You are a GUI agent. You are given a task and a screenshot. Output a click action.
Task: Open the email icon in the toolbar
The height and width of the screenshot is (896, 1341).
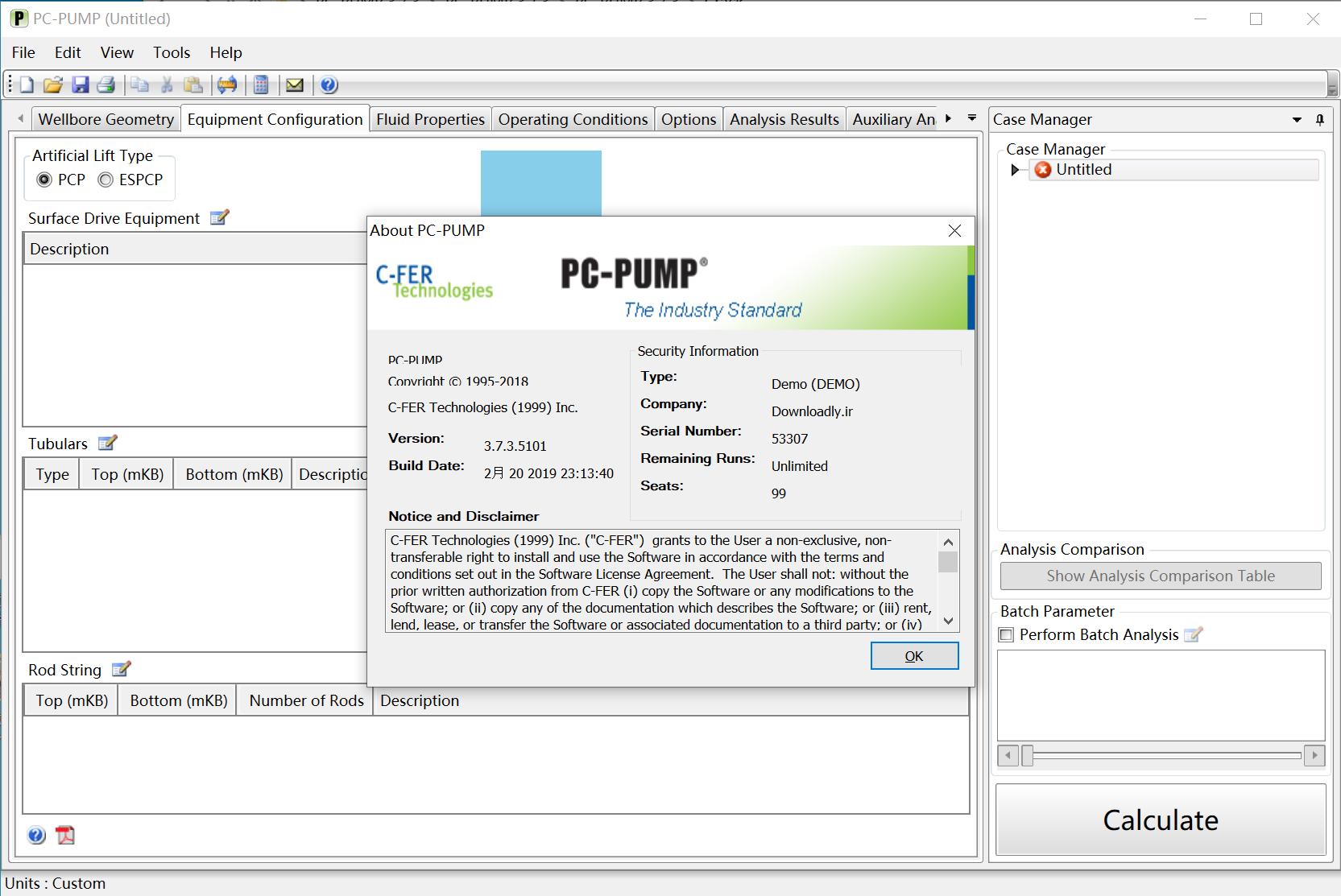295,85
